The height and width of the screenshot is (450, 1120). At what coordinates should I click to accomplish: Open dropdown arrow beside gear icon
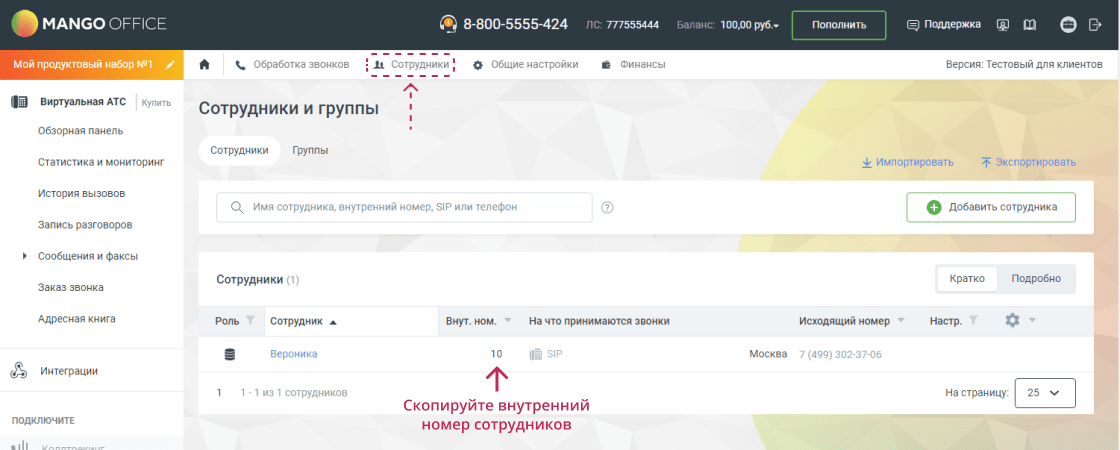(1032, 321)
